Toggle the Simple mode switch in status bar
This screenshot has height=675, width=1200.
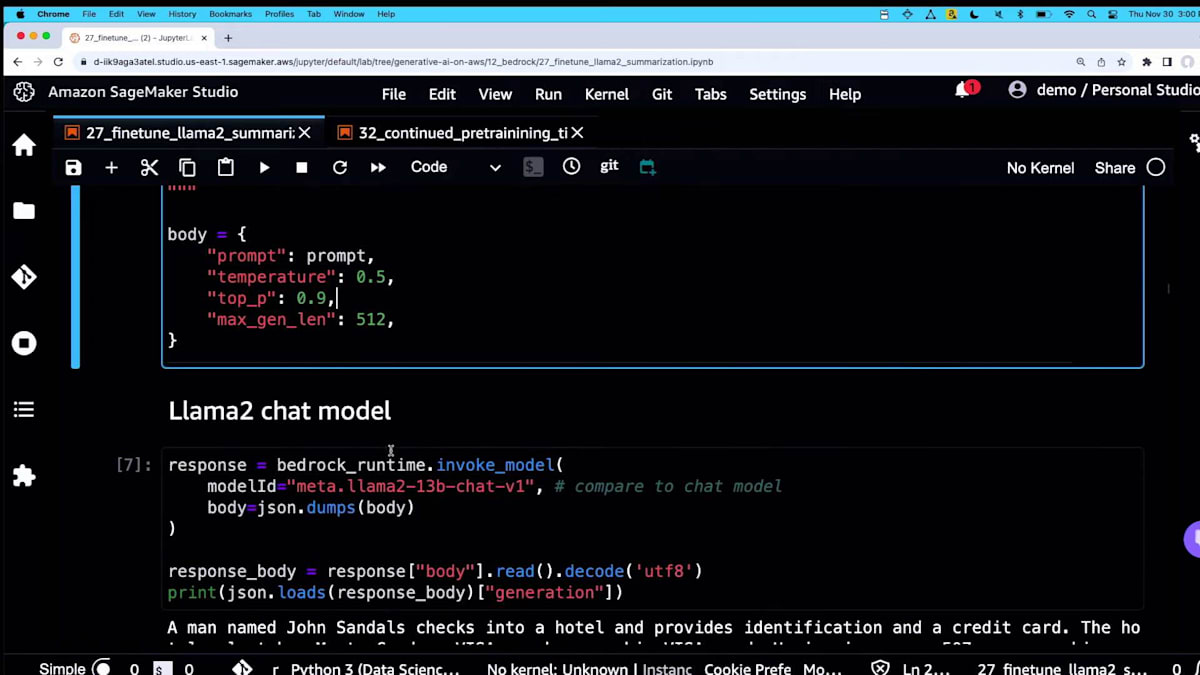pos(101,668)
